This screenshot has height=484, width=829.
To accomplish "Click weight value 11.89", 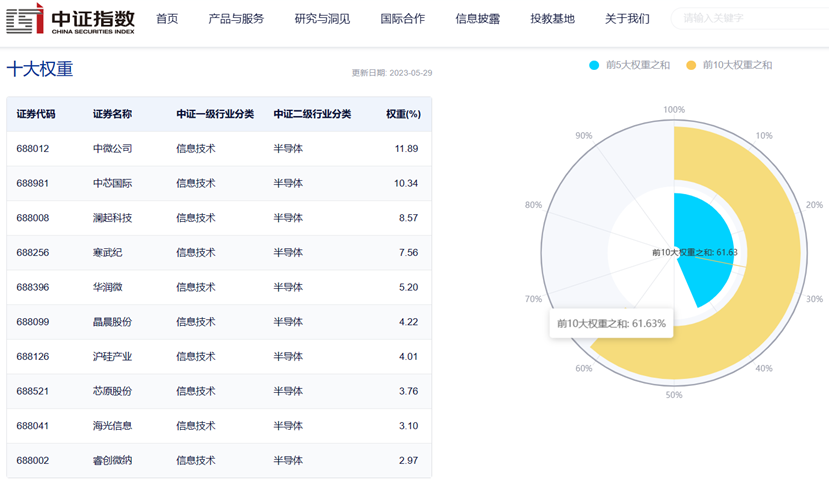I will (x=407, y=149).
